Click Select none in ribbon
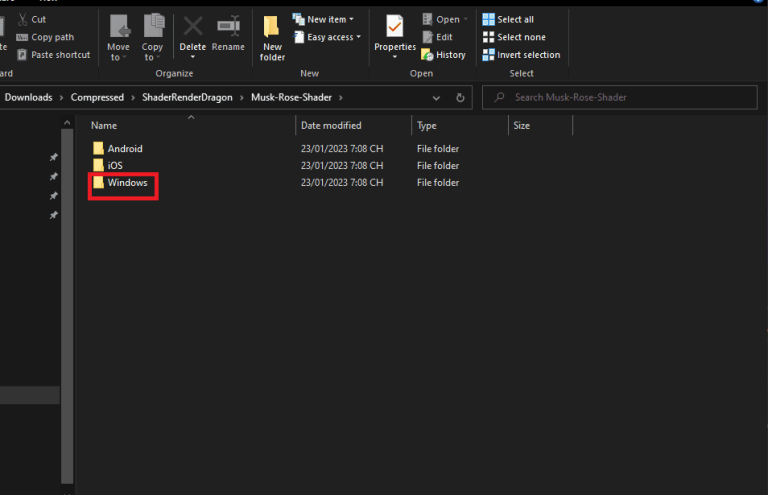This screenshot has width=768, height=495. tap(521, 37)
